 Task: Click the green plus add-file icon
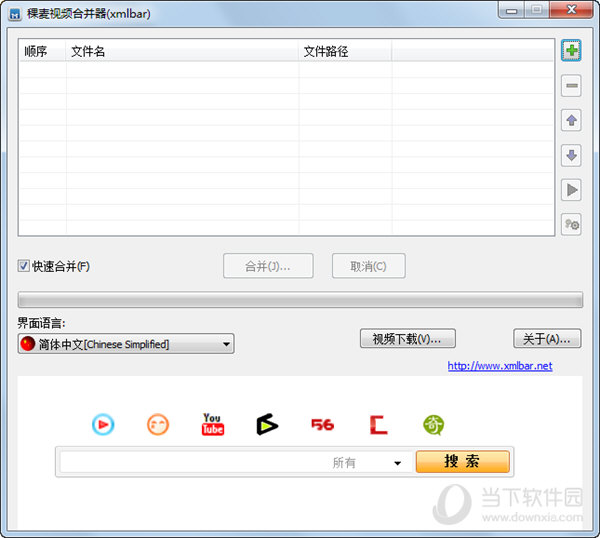tap(571, 50)
